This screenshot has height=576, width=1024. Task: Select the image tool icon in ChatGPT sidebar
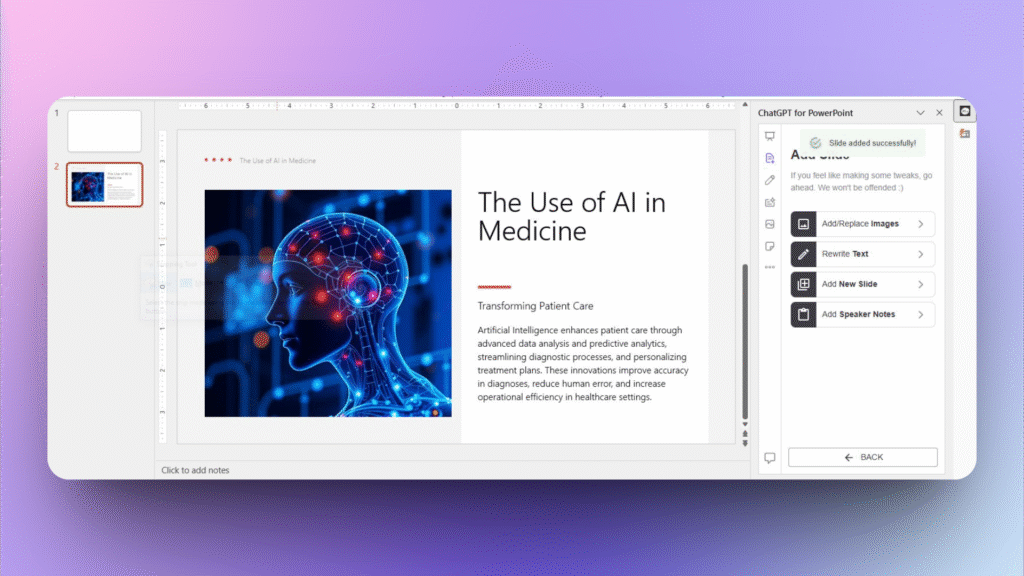click(x=770, y=224)
